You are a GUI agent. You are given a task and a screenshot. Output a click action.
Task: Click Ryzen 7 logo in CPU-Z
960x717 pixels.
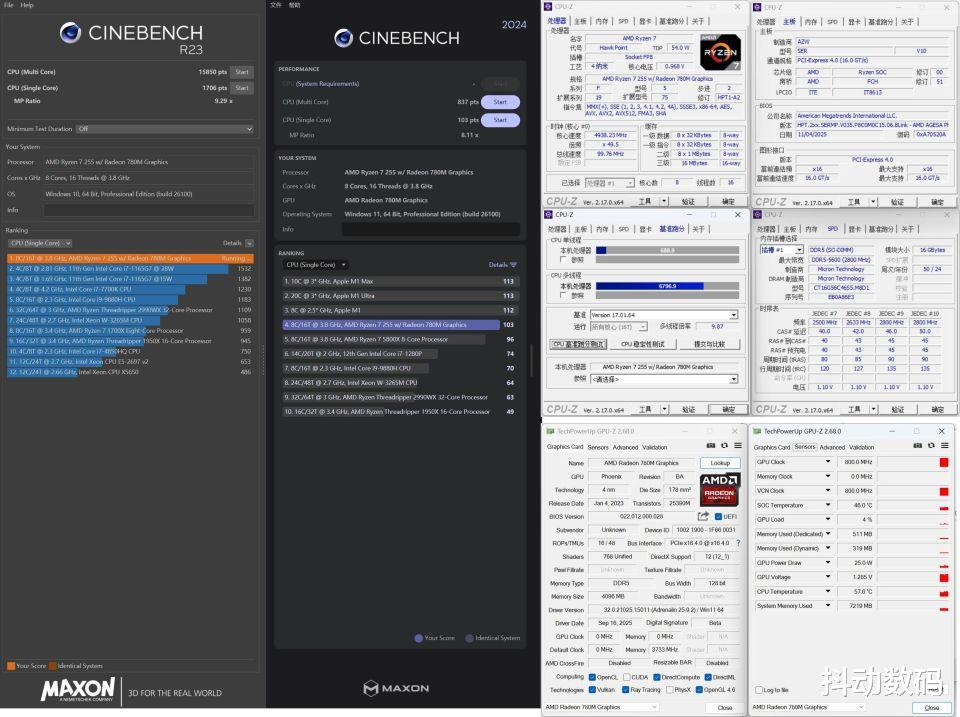point(720,53)
